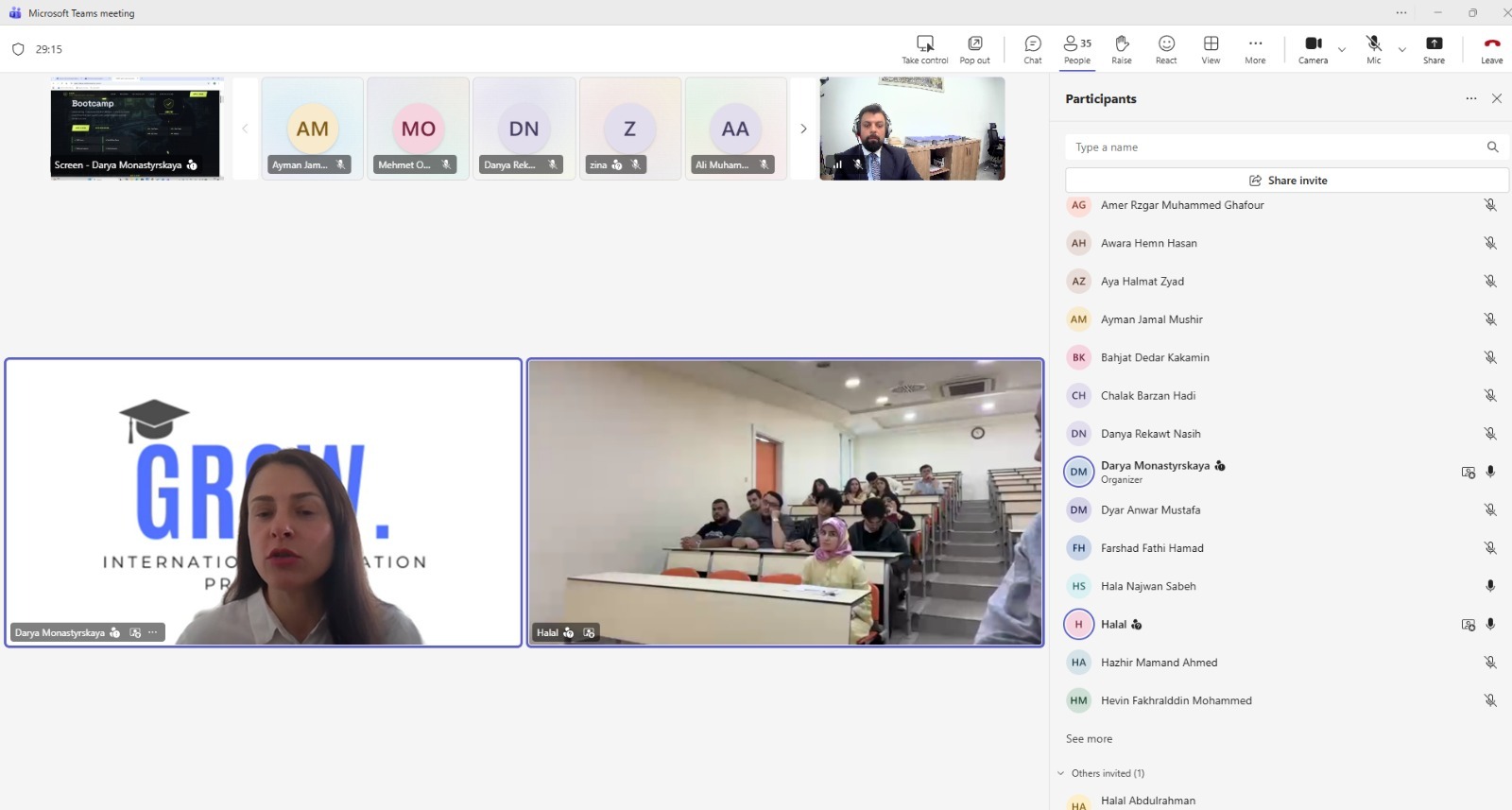Open the Mic options dropdown arrow
Screen dimensions: 1512x810
pos(1402,49)
